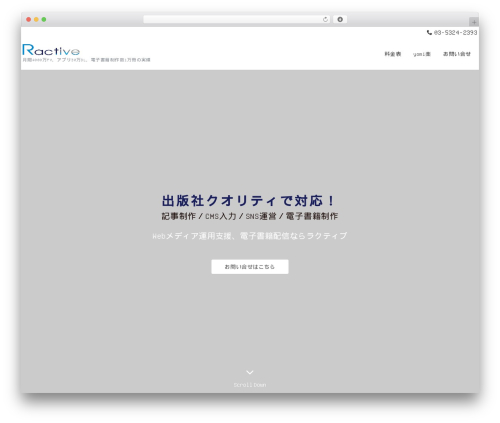The image size is (500, 423).
Task: Click the 出版社クオリティで対応！ headline
Action: pos(249,201)
